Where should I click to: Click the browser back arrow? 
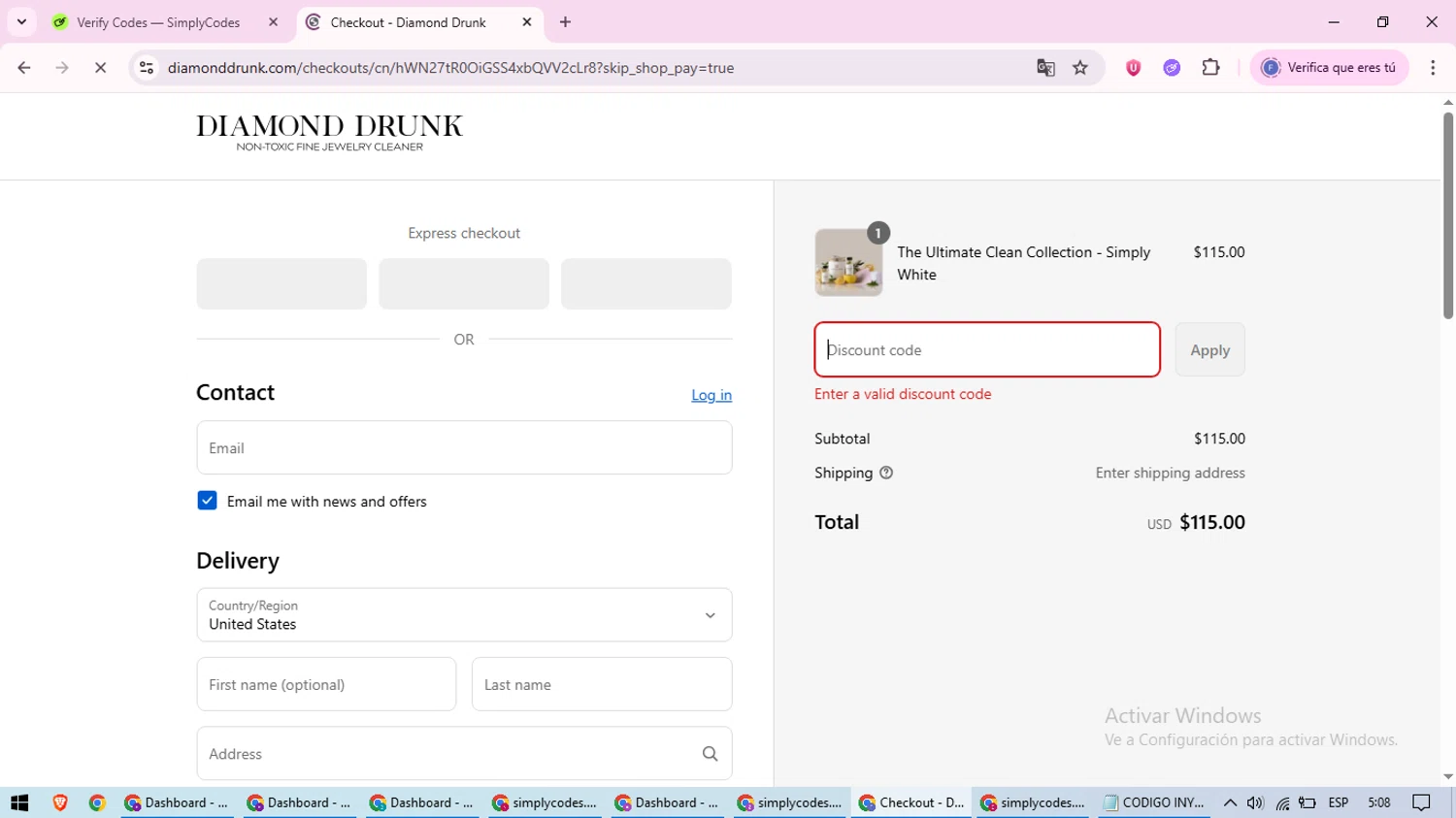[x=24, y=68]
